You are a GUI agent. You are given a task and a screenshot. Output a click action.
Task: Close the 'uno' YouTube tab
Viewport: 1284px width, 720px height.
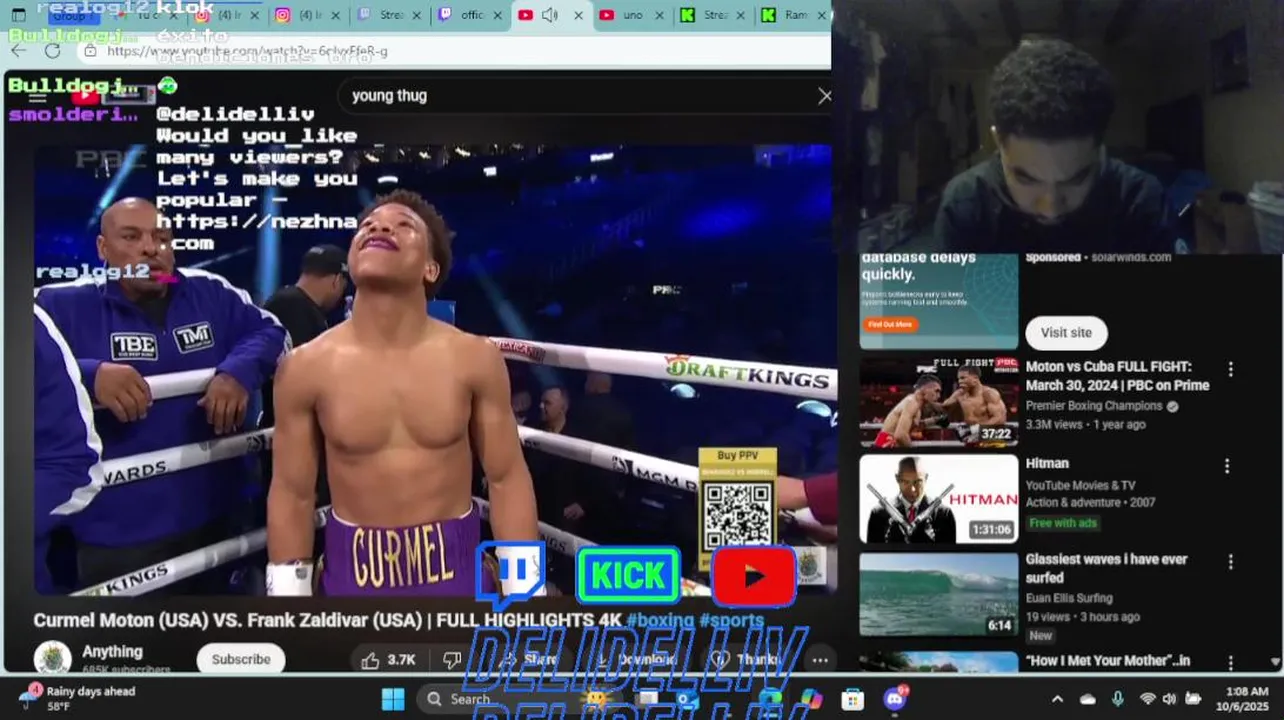point(659,15)
